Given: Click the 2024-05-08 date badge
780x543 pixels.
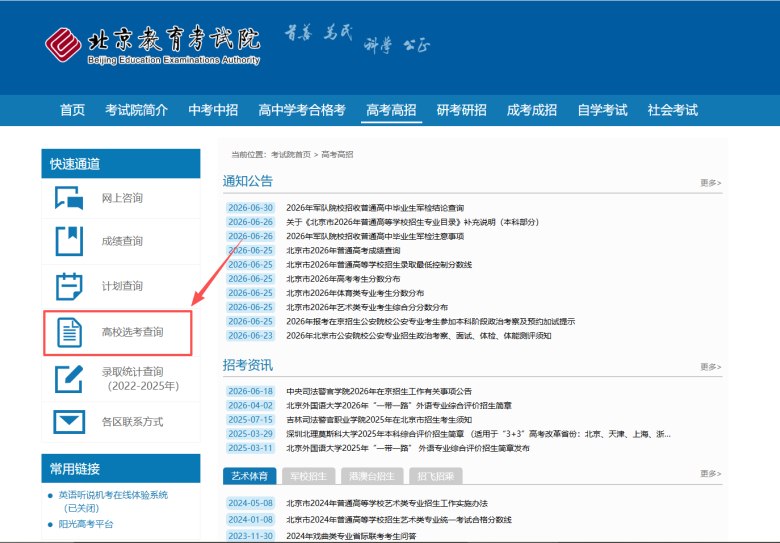Looking at the screenshot, I should pos(250,503).
